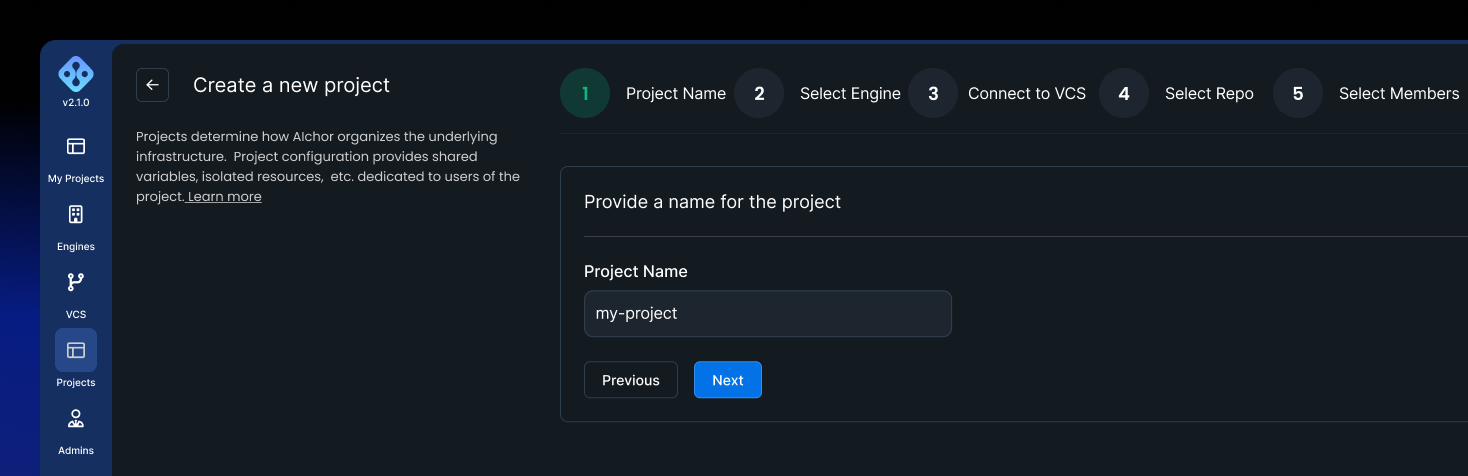Image resolution: width=1468 pixels, height=476 pixels.
Task: Click step 5 circle in stepper
Action: pyautogui.click(x=1298, y=93)
